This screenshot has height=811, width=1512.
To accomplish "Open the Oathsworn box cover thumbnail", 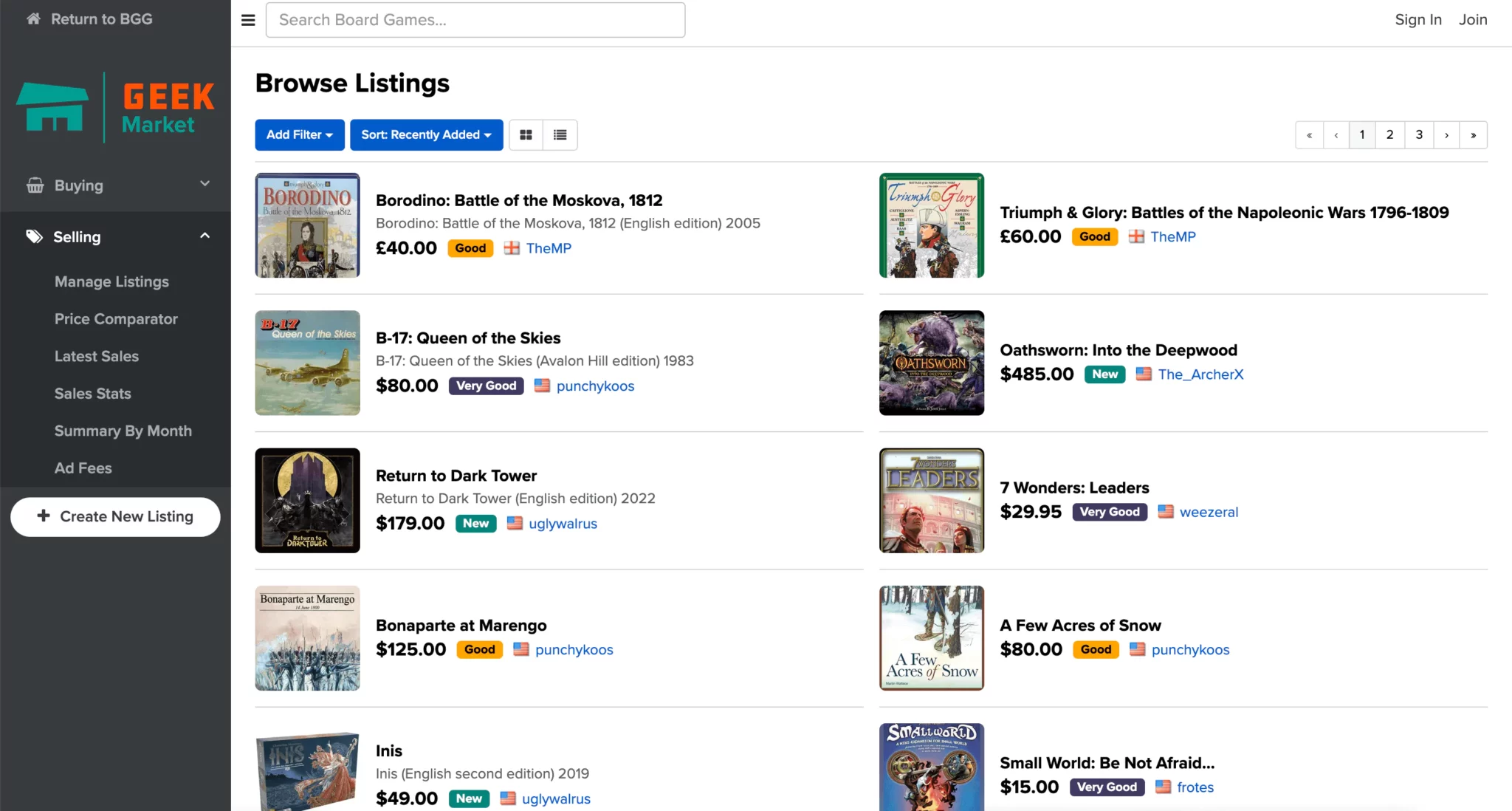I will pos(932,363).
